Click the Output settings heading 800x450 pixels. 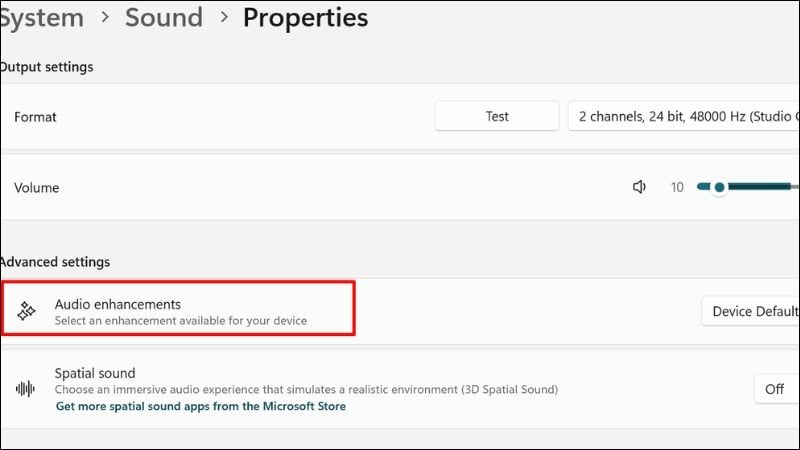(46, 67)
